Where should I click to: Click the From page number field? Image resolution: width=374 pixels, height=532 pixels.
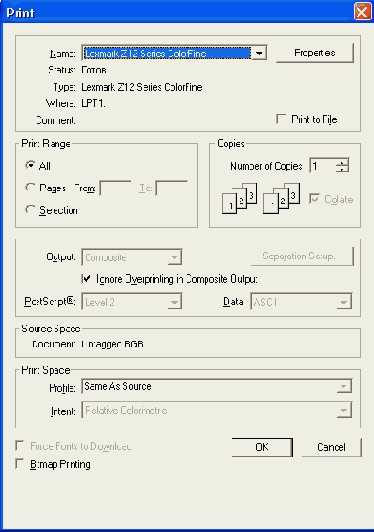tap(115, 188)
